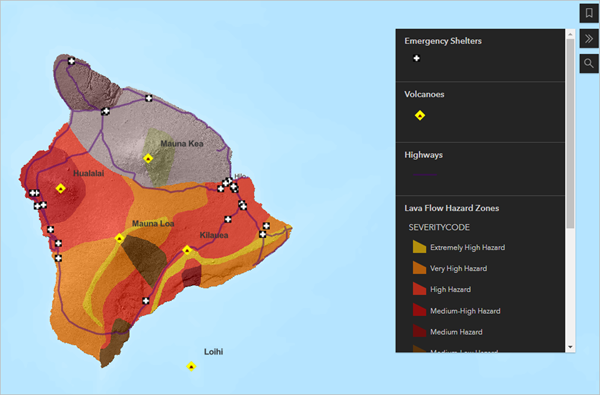Click the Medium-High Hazard legend swatch
Screen dimensions: 600x395
pyautogui.click(x=419, y=310)
